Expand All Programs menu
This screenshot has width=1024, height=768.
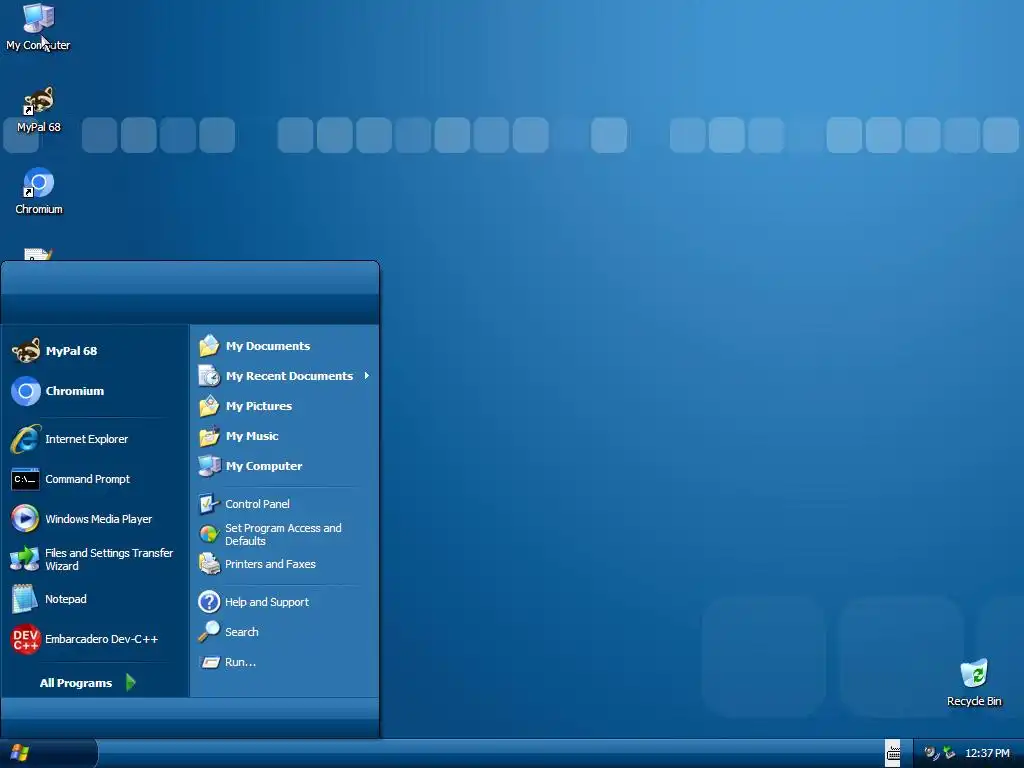coord(88,682)
